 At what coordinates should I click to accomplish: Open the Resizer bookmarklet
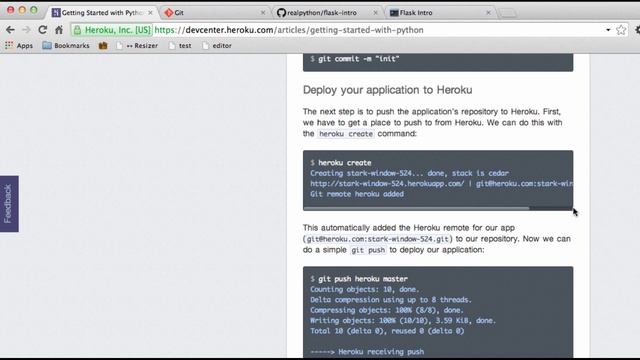pyautogui.click(x=137, y=46)
